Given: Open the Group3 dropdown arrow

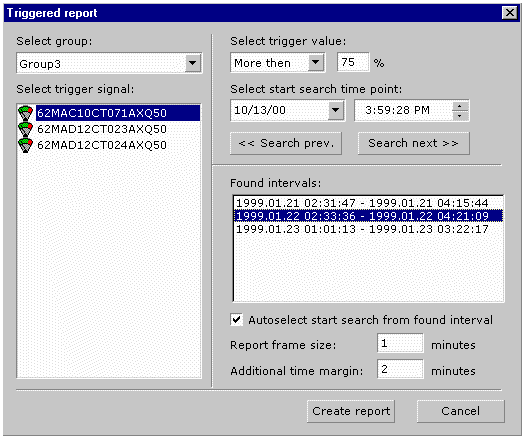Looking at the screenshot, I should click(x=192, y=63).
